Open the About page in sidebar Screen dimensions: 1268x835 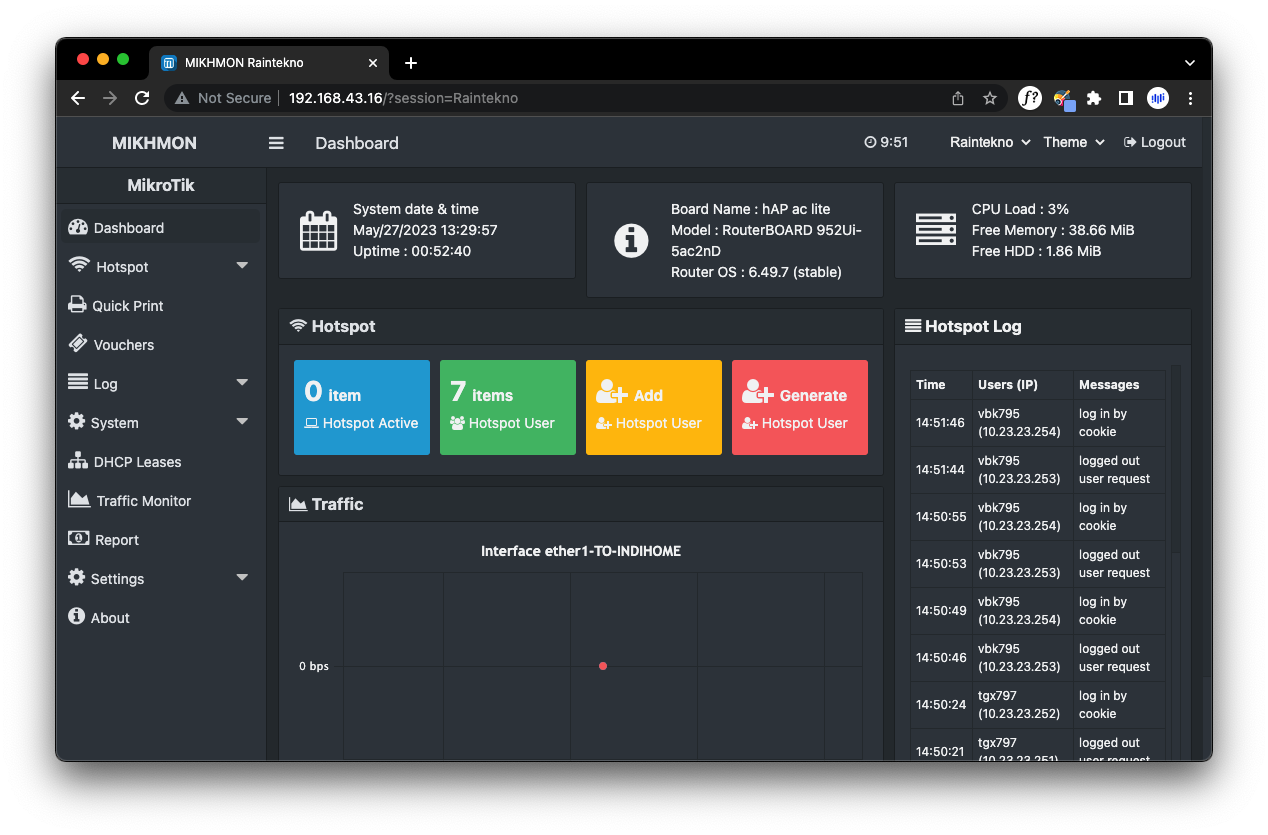coord(110,618)
